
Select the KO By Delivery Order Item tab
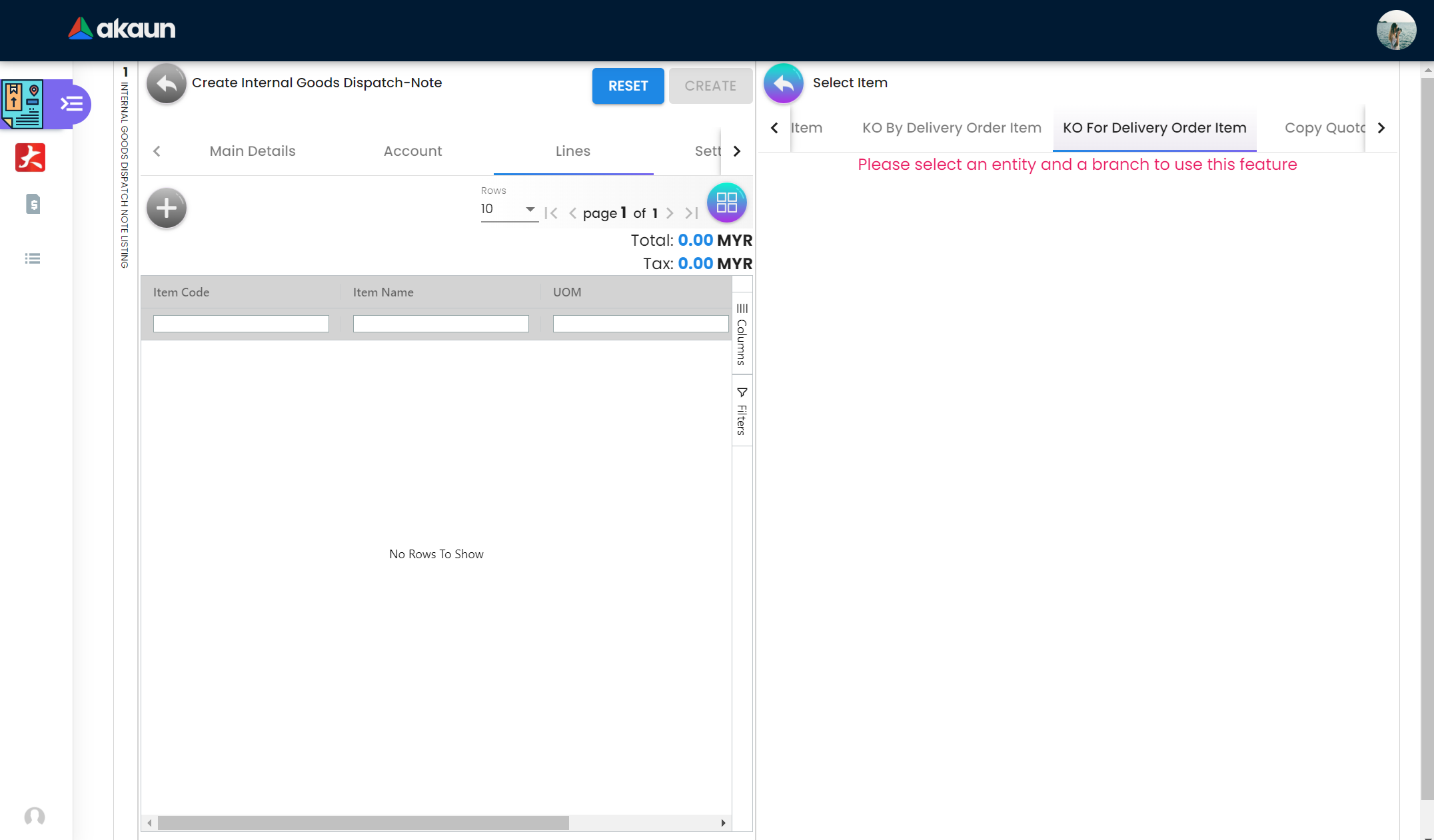pyautogui.click(x=952, y=128)
